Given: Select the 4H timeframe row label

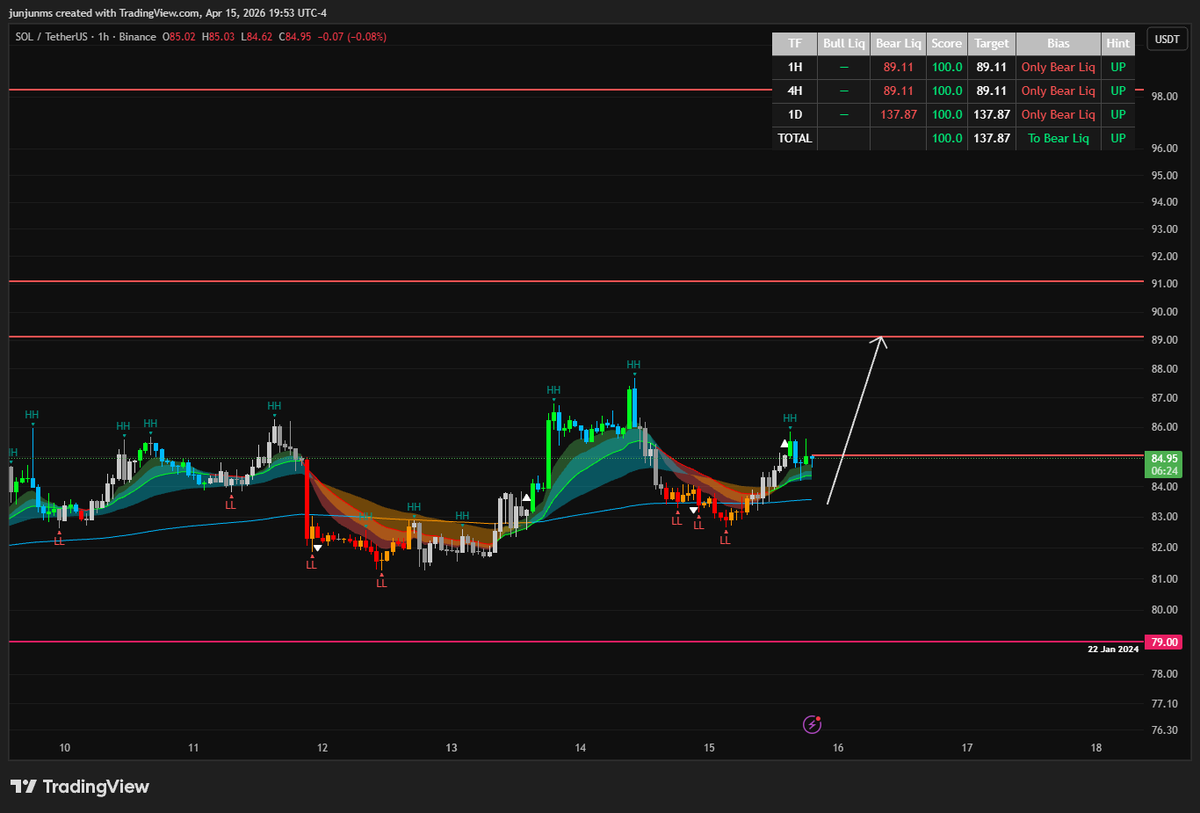Looking at the screenshot, I should pyautogui.click(x=794, y=91).
